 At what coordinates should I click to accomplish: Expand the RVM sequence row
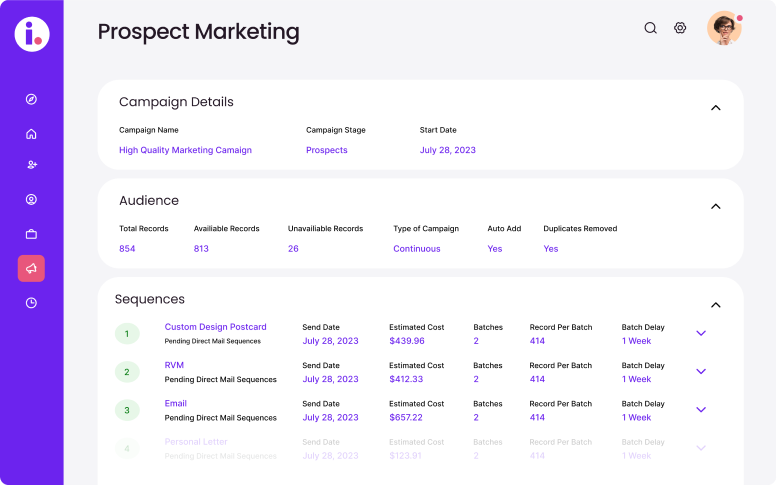pyautogui.click(x=701, y=371)
